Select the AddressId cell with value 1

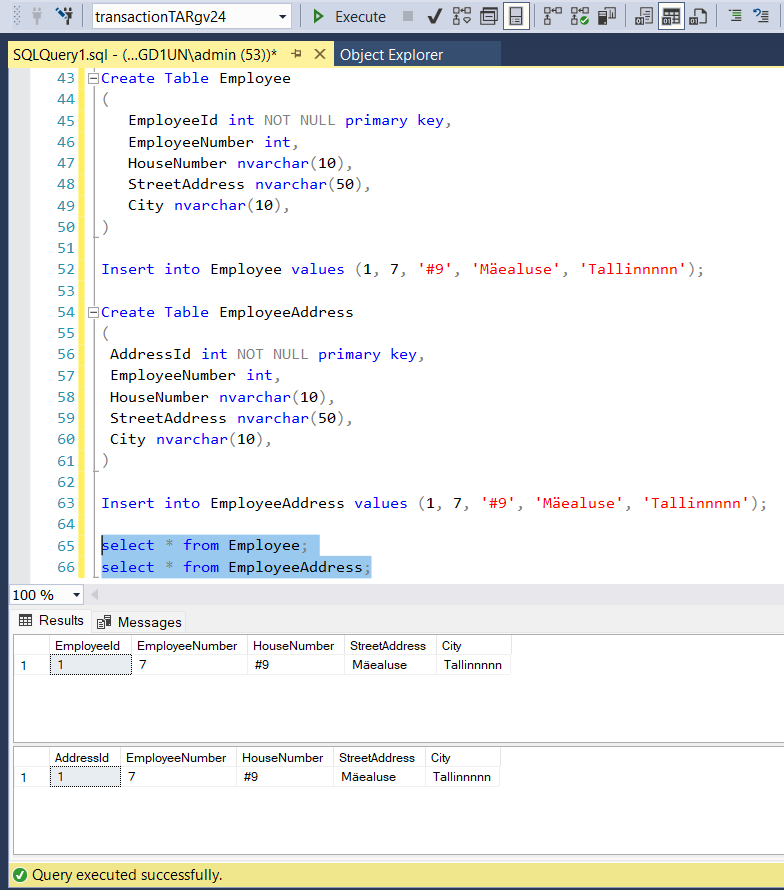pyautogui.click(x=85, y=776)
